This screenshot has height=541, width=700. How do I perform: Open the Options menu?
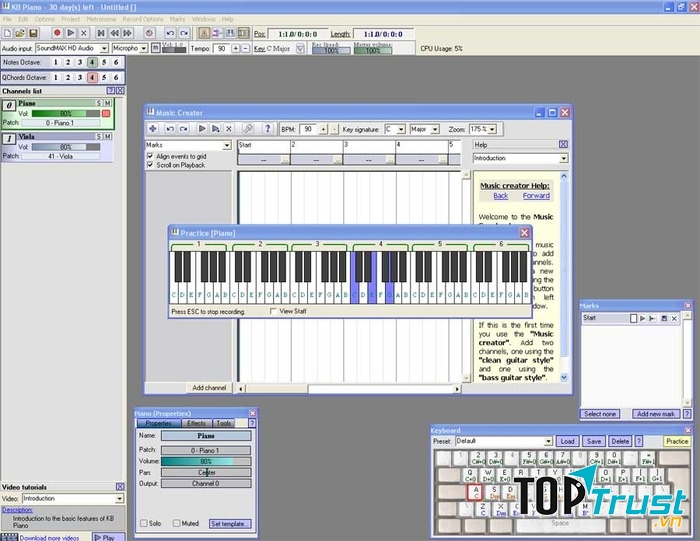[45, 19]
